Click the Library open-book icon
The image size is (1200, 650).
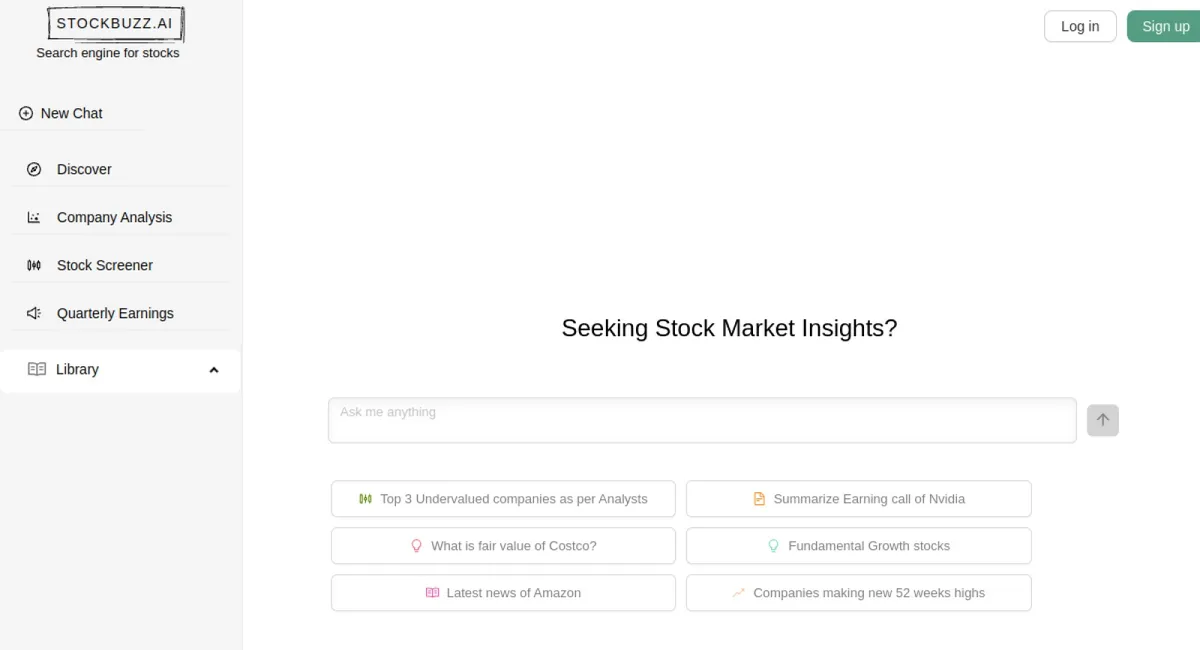click(37, 370)
